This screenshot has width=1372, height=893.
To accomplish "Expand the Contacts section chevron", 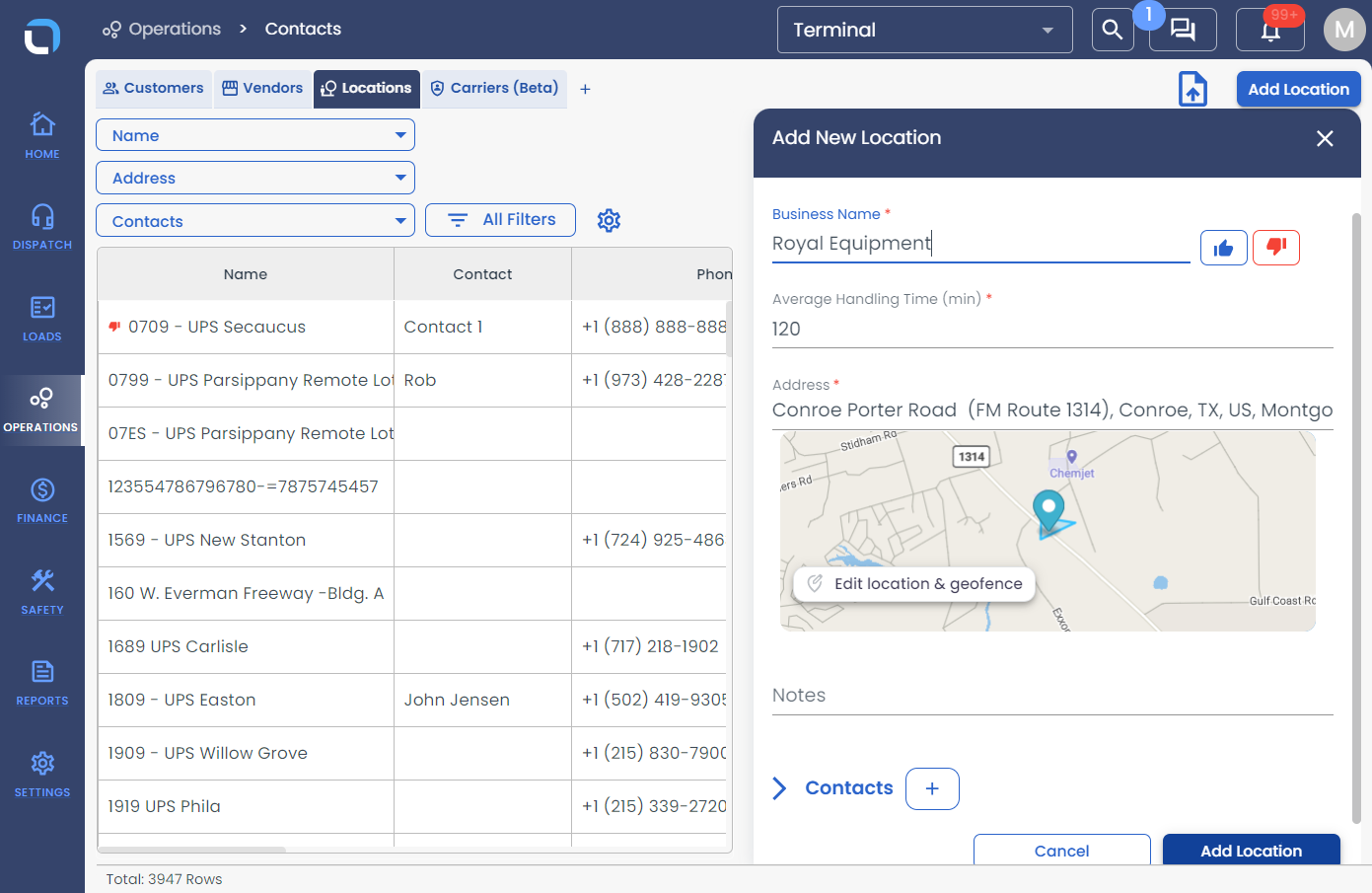I will [x=780, y=788].
